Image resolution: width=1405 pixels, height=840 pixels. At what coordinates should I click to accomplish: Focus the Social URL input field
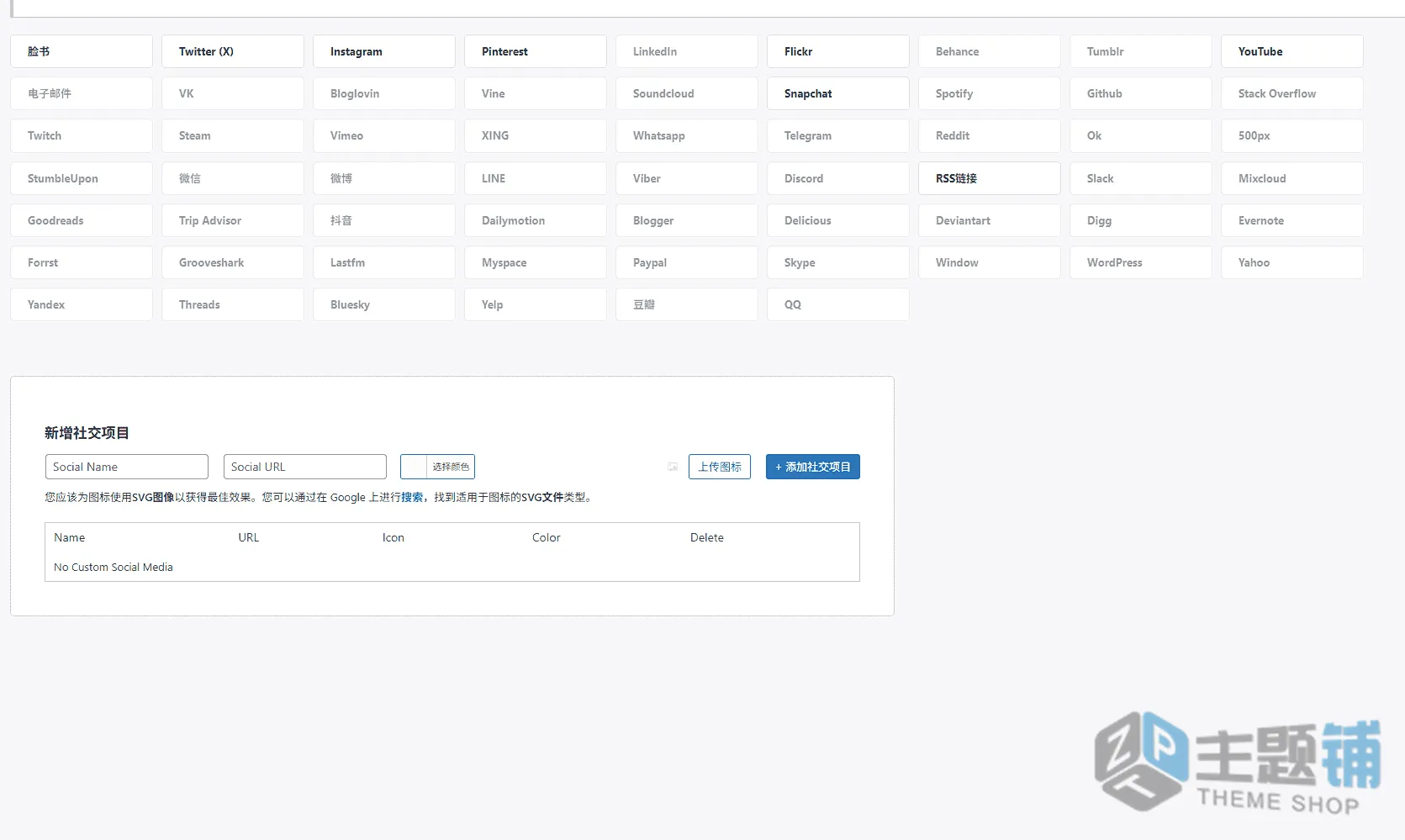point(305,467)
